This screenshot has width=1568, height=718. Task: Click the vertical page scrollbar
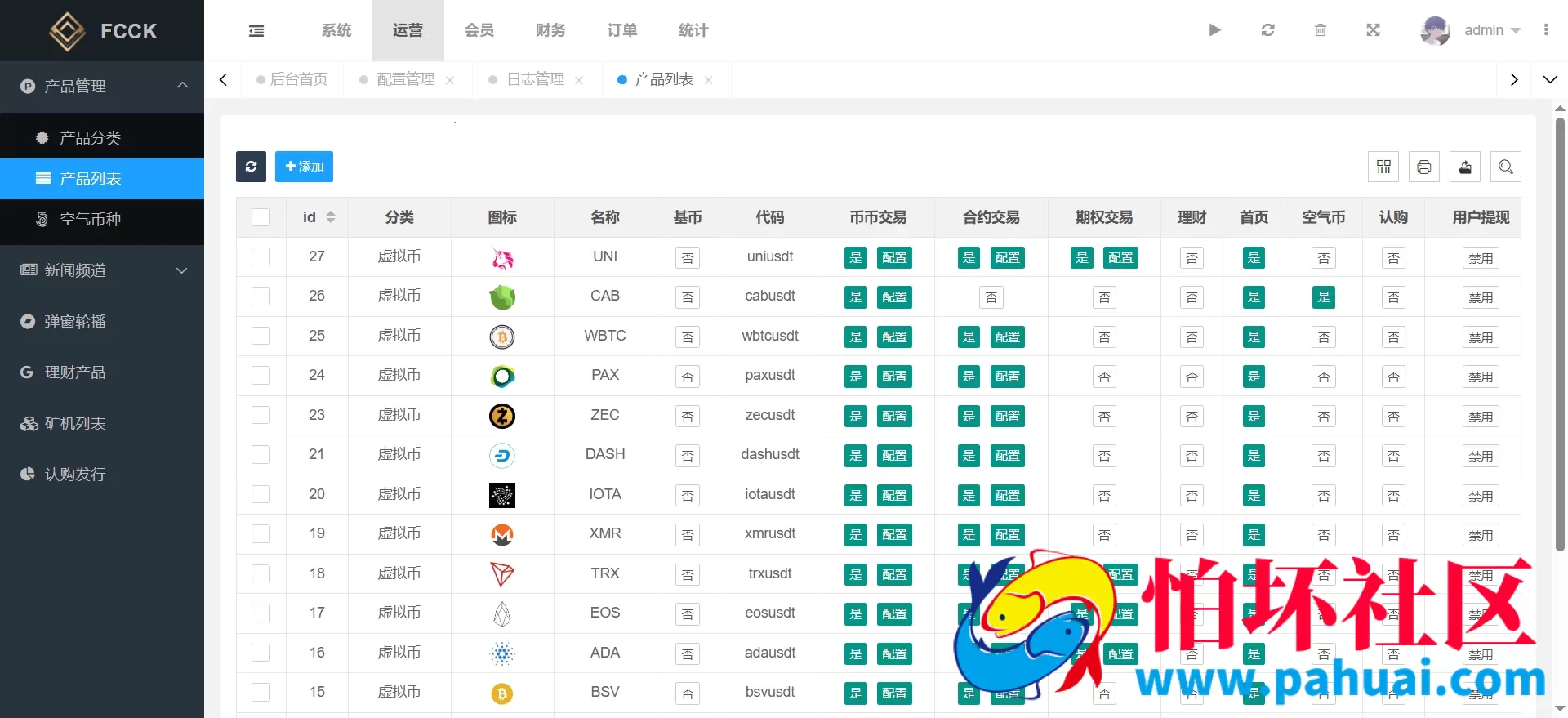click(x=1560, y=335)
